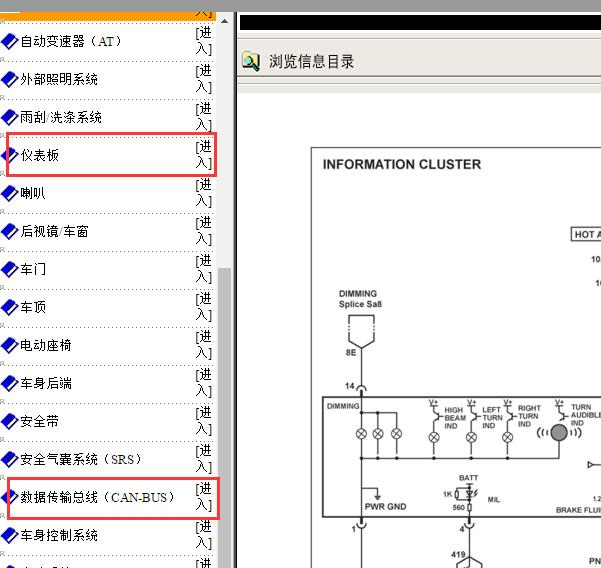
Task: Click the LEFT TURN IND label
Action: pos(491,418)
